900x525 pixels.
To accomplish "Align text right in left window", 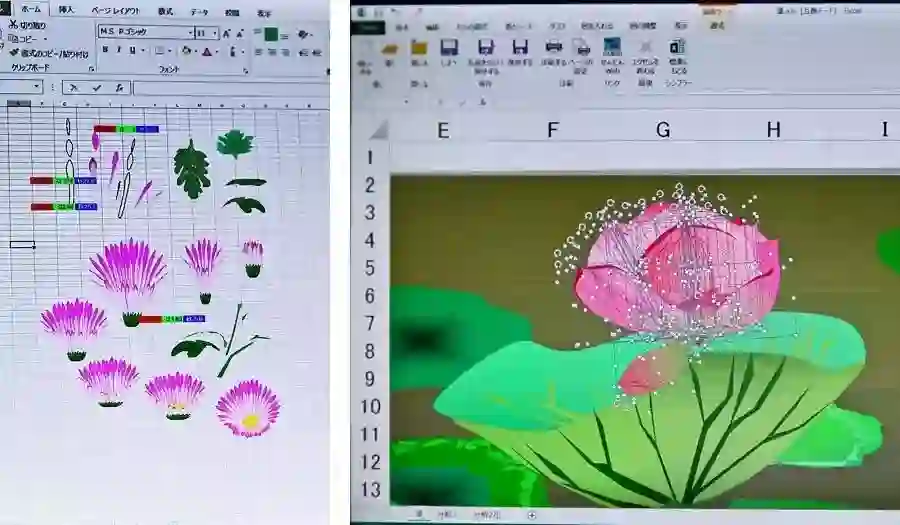I will (x=285, y=53).
